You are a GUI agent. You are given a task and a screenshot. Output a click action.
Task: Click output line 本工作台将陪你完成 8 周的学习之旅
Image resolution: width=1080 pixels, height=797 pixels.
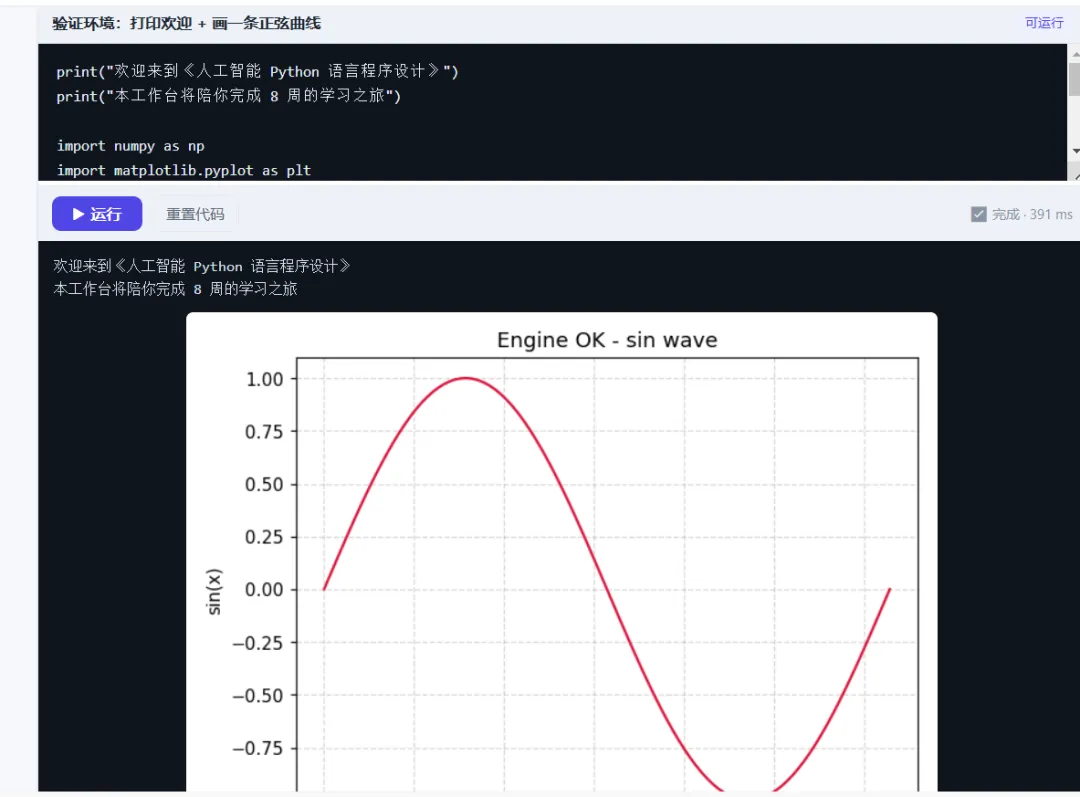click(x=175, y=289)
